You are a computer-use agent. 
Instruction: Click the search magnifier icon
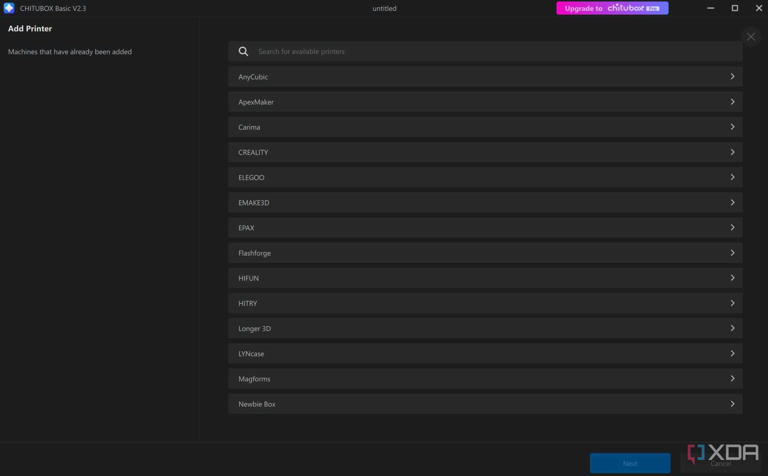[x=243, y=51]
